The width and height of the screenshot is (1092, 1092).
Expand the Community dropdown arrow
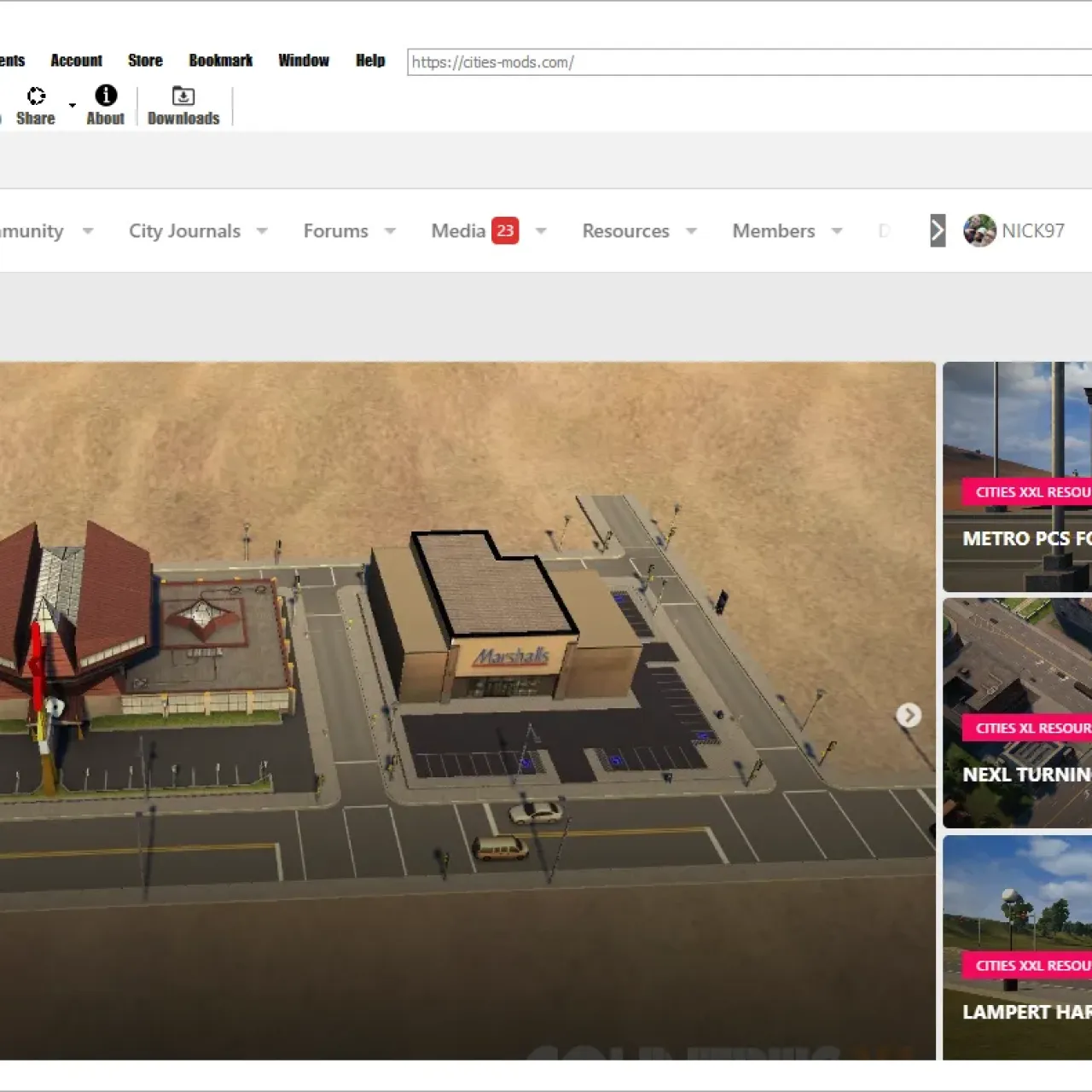[x=88, y=231]
